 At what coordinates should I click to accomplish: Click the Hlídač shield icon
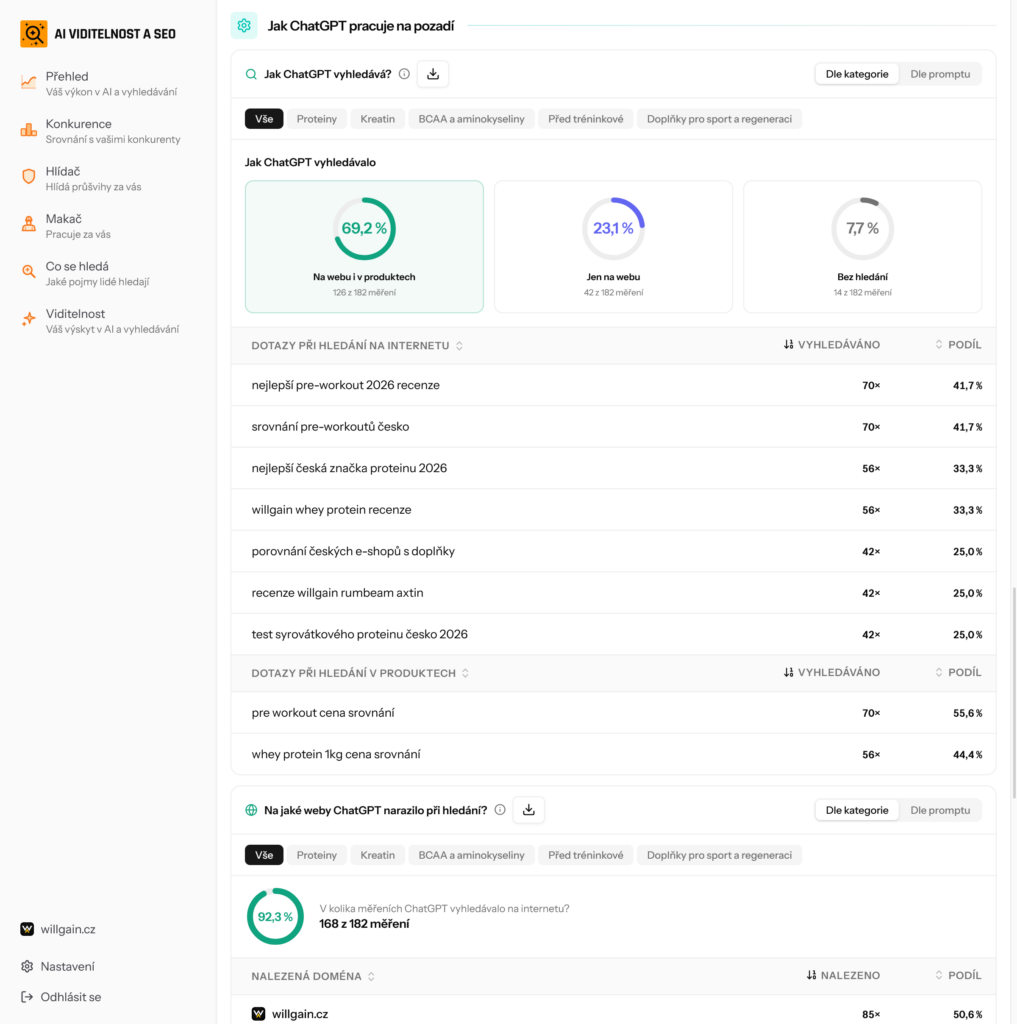tap(29, 176)
